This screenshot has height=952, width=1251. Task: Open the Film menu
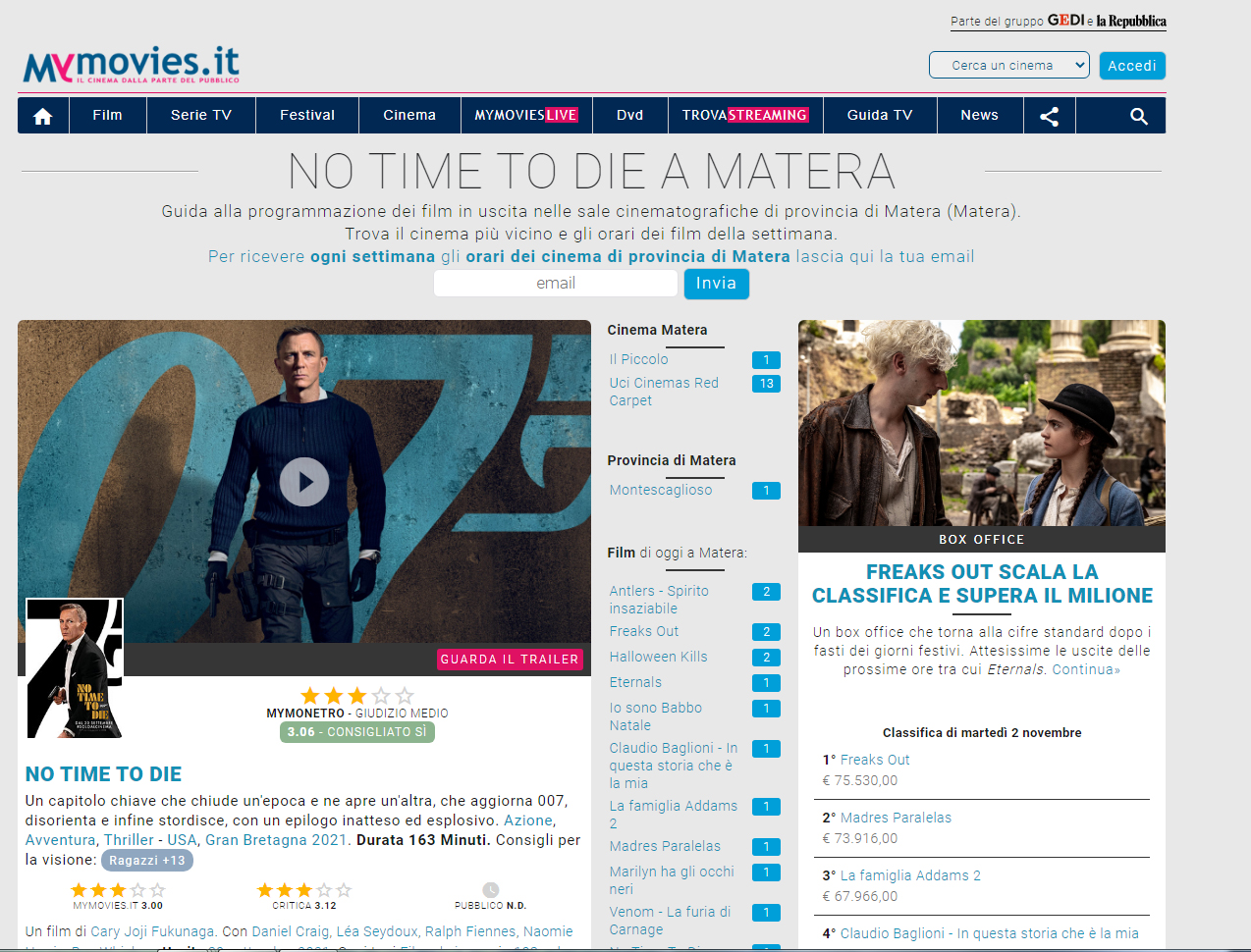point(108,116)
